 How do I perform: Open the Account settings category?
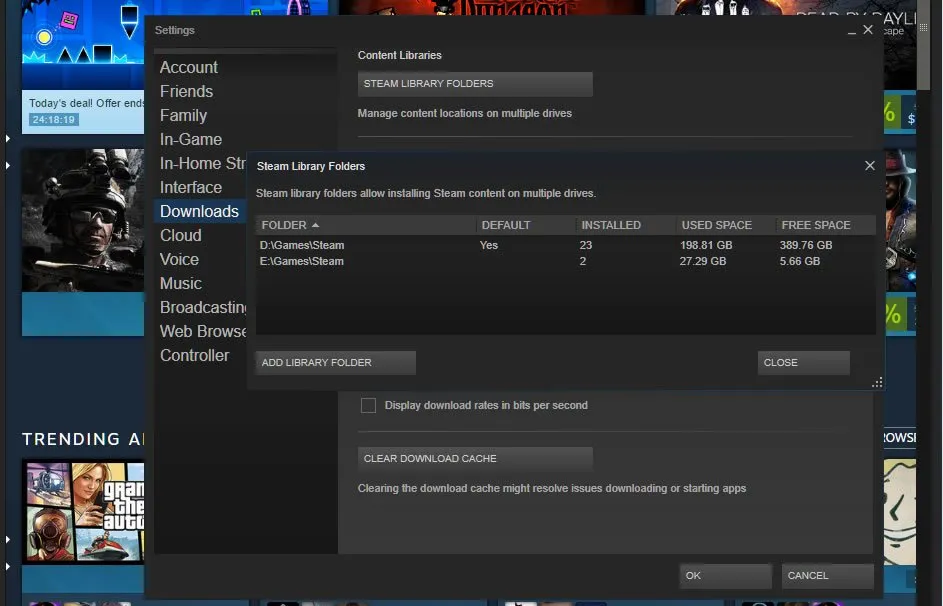(189, 67)
